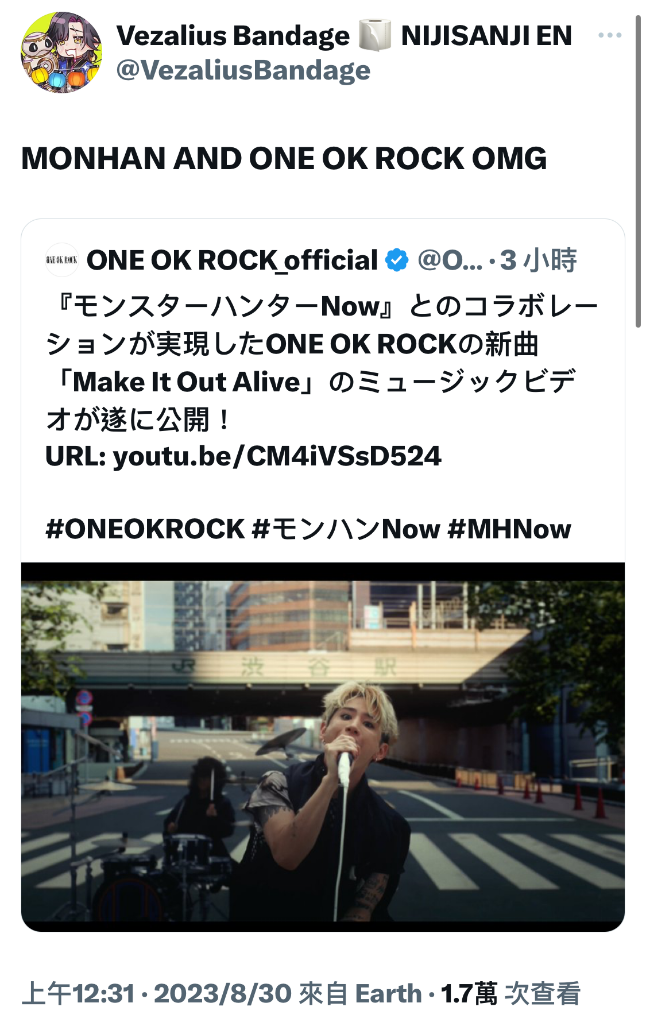Click the quoted tweet Japanese text body
Viewport: 646px width, 1024px height.
[x=321, y=362]
